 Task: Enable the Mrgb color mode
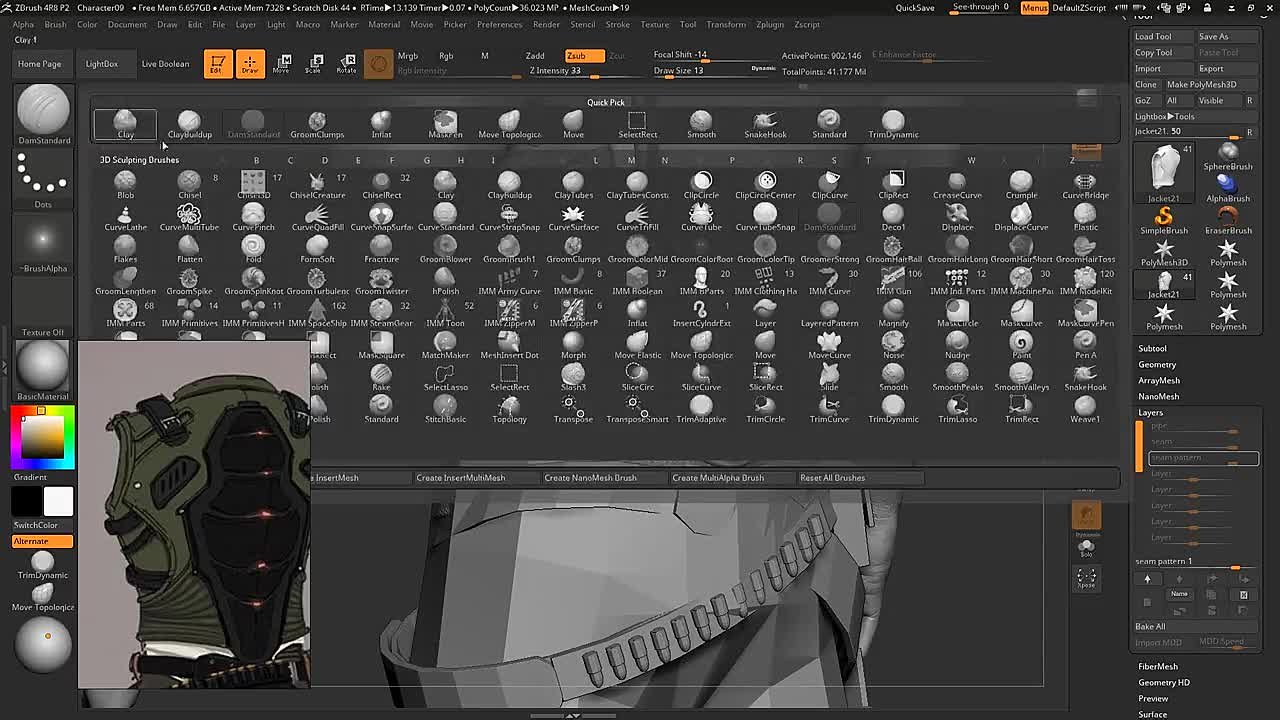tap(408, 56)
